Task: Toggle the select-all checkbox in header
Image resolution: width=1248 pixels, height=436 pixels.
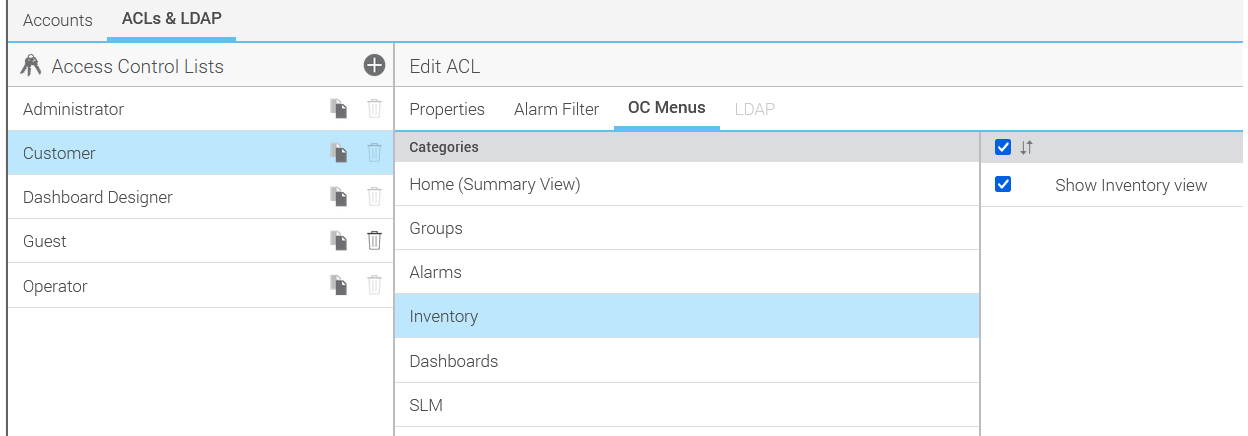Action: click(x=1004, y=148)
